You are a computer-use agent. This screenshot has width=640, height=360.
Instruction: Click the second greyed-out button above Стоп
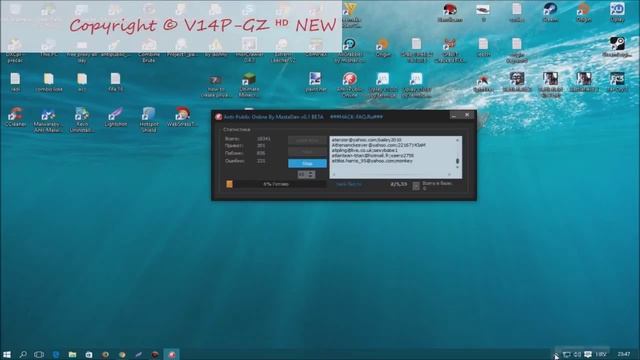point(307,152)
